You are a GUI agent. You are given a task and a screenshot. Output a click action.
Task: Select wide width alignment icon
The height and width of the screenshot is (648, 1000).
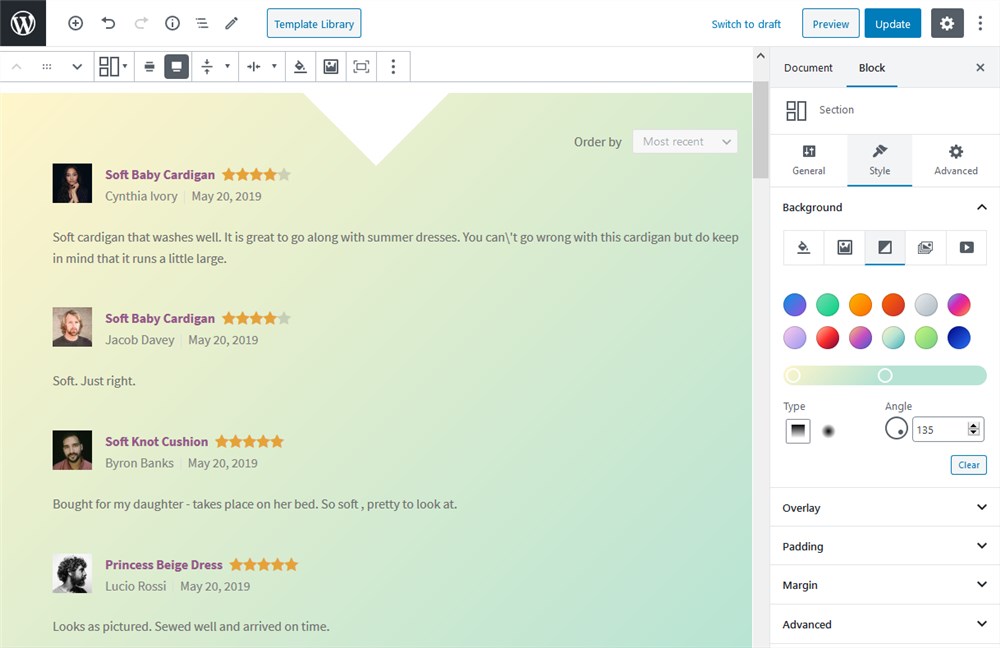pyautogui.click(x=149, y=66)
